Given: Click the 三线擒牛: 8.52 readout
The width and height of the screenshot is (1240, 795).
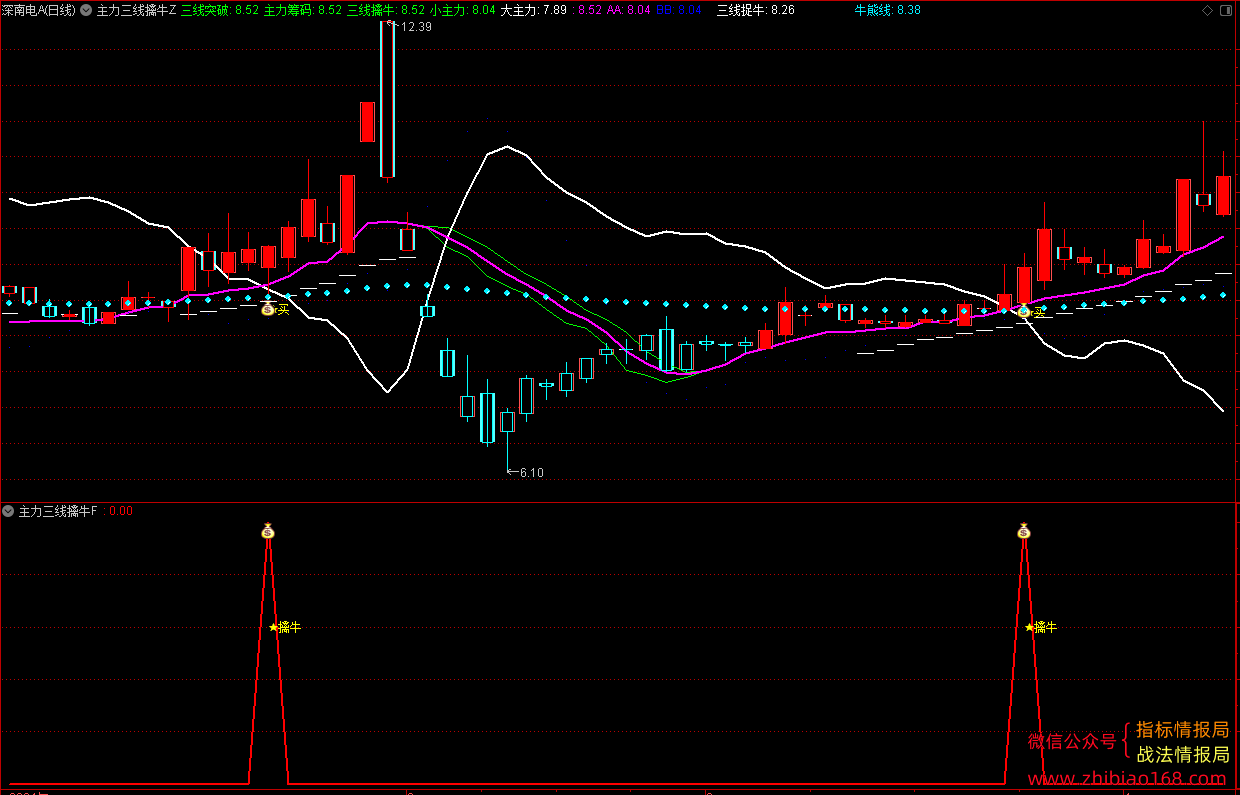Looking at the screenshot, I should 386,10.
